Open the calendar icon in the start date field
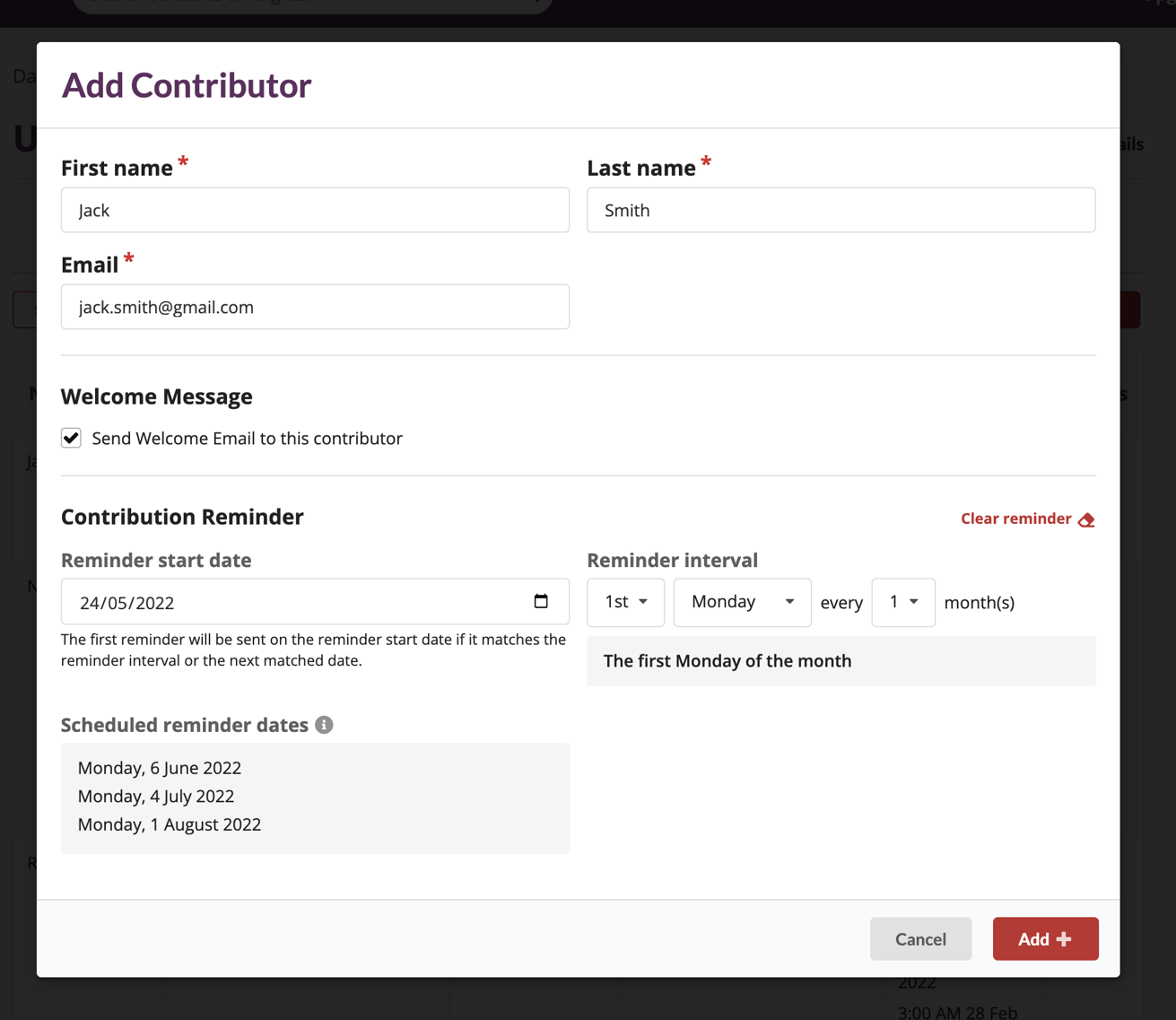This screenshot has height=1020, width=1176. coord(542,602)
